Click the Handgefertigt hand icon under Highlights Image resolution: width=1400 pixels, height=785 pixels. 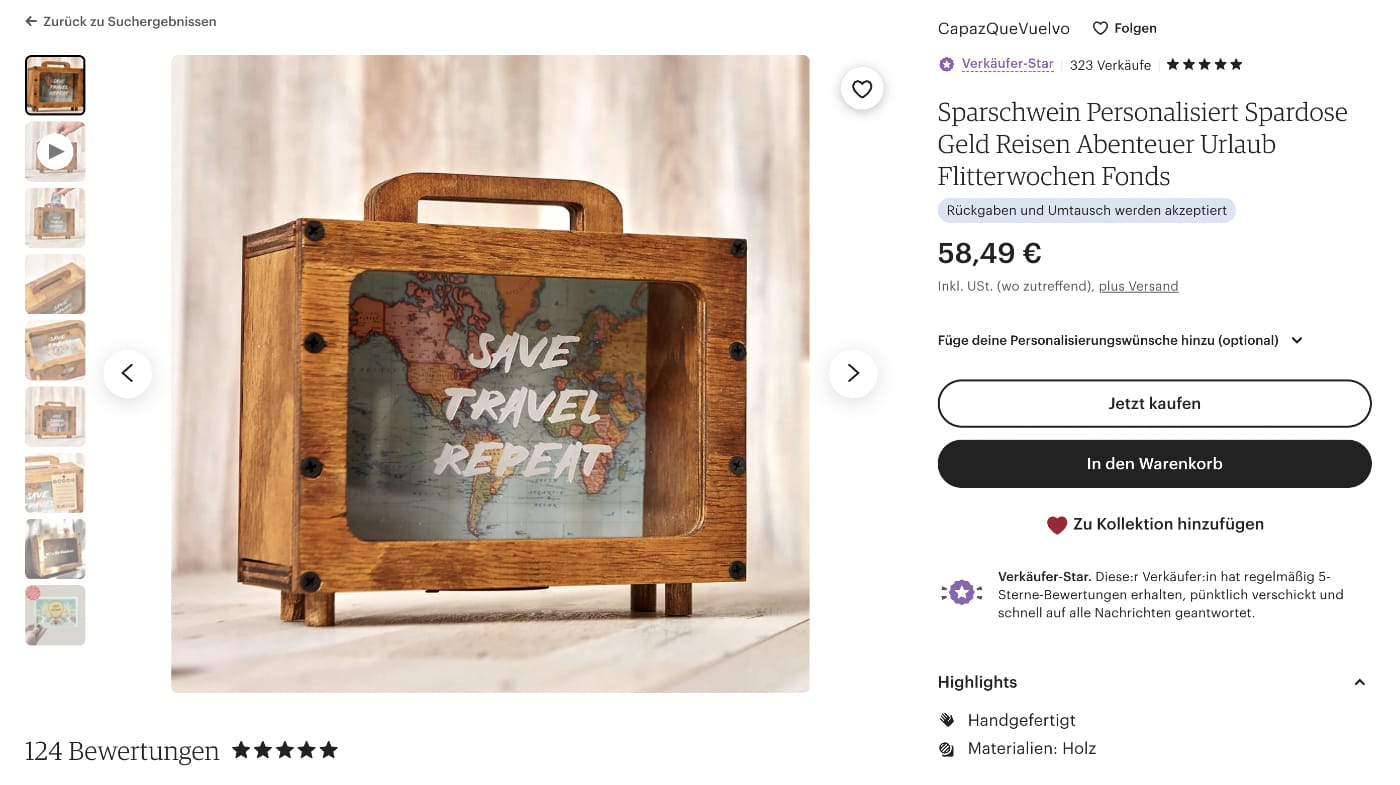tap(945, 719)
